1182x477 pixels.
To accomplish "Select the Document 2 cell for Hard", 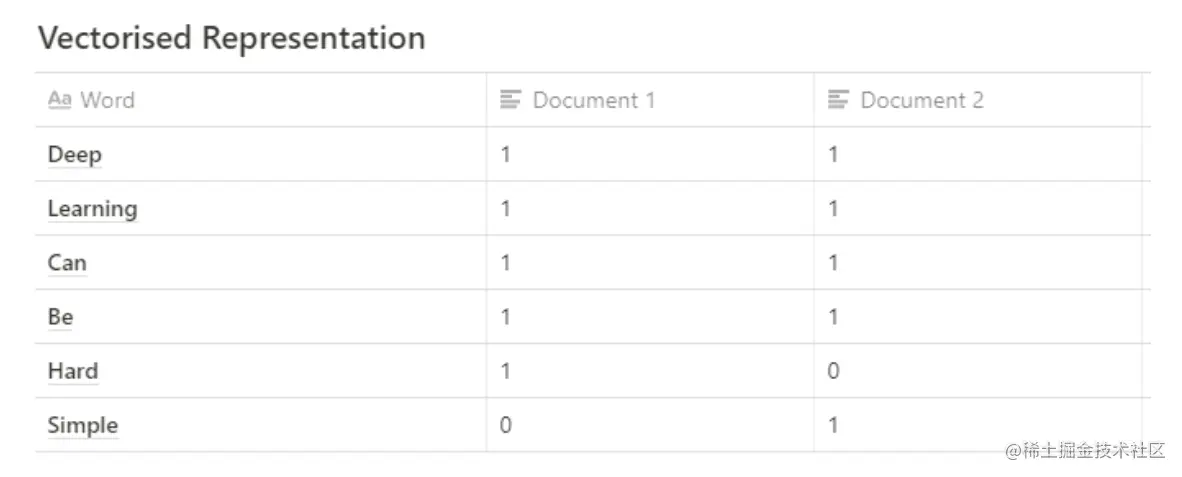I will 978,372.
